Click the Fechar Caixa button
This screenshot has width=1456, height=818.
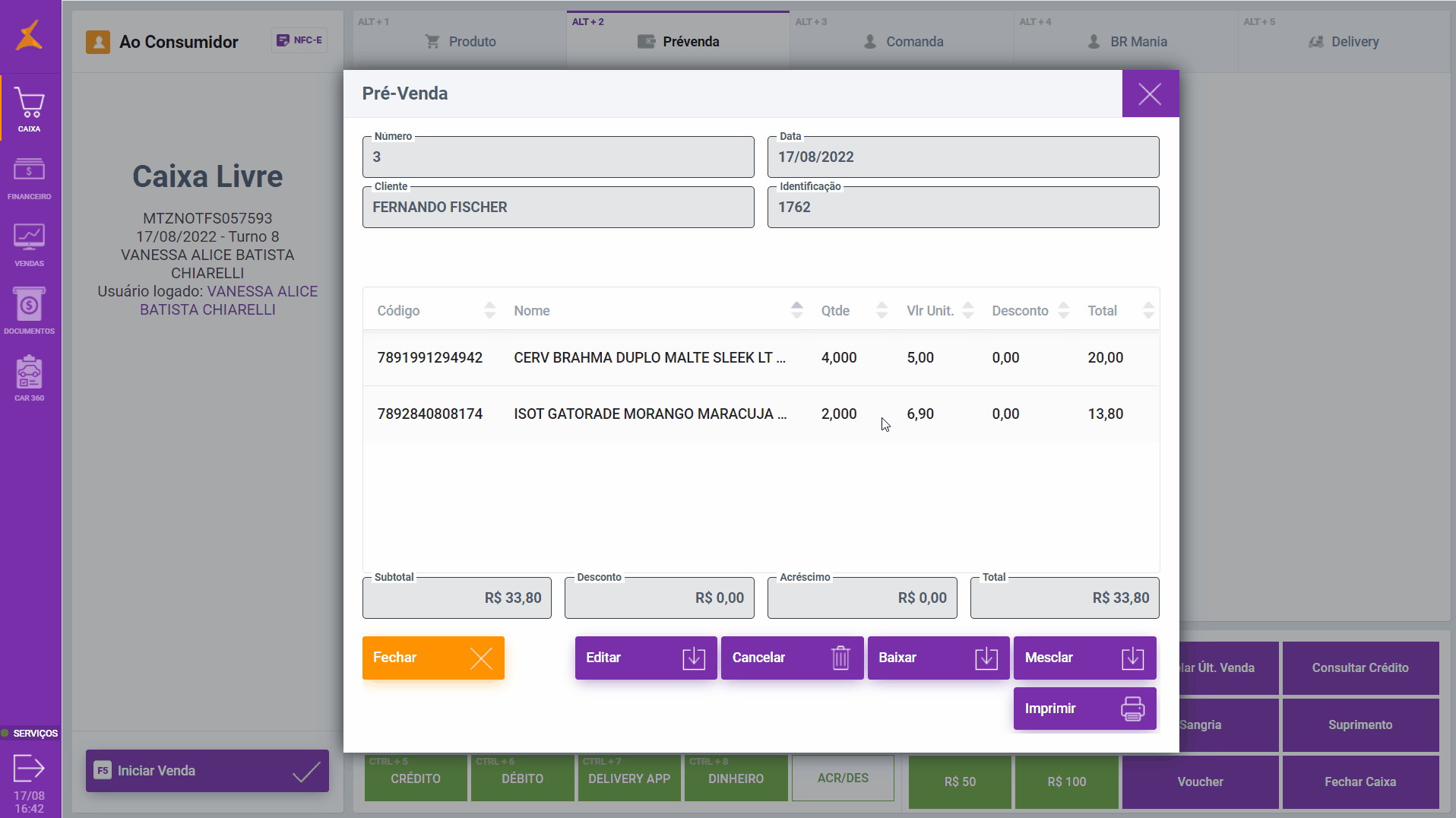pos(1360,782)
